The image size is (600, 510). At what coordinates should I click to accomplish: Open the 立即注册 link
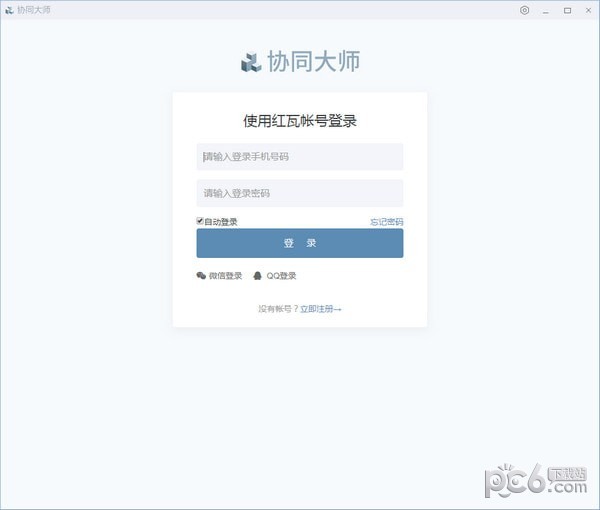pos(320,309)
